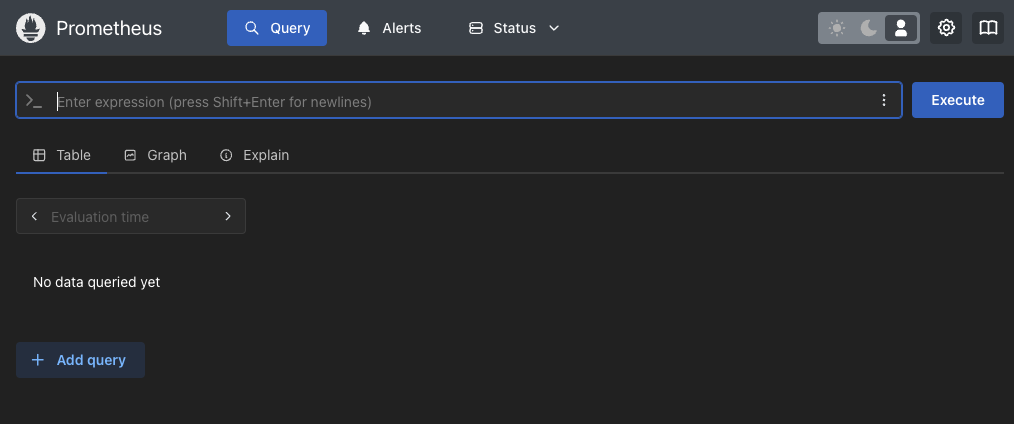Viewport: 1014px width, 424px height.
Task: Switch to the Graph tab
Action: tap(155, 155)
